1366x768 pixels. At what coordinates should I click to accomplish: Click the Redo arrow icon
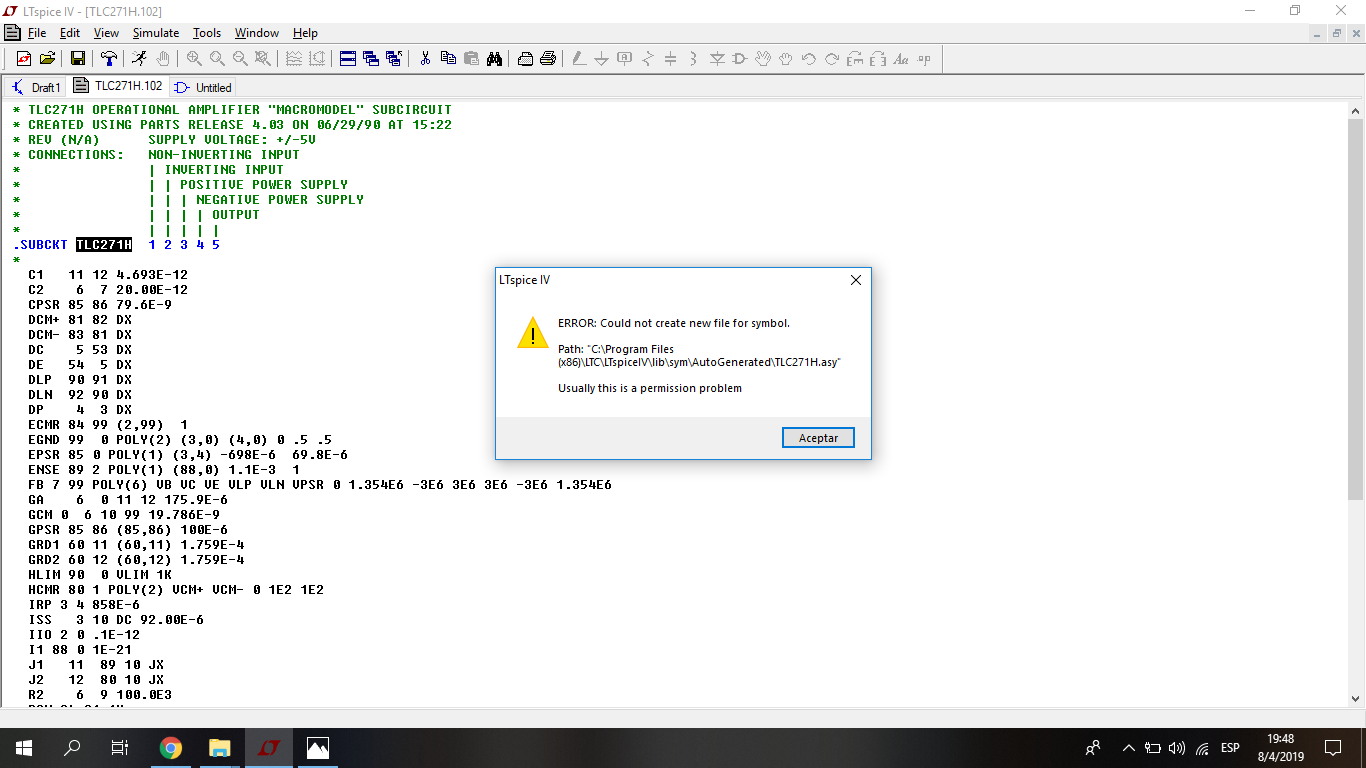832,59
